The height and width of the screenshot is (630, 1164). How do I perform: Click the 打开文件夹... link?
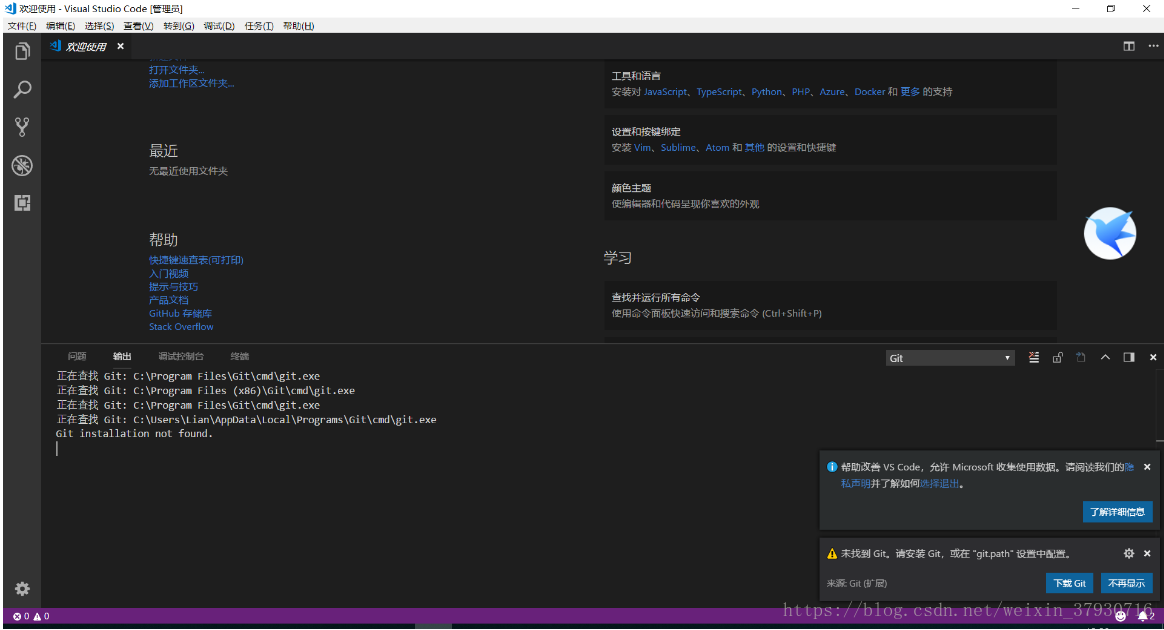[176, 70]
